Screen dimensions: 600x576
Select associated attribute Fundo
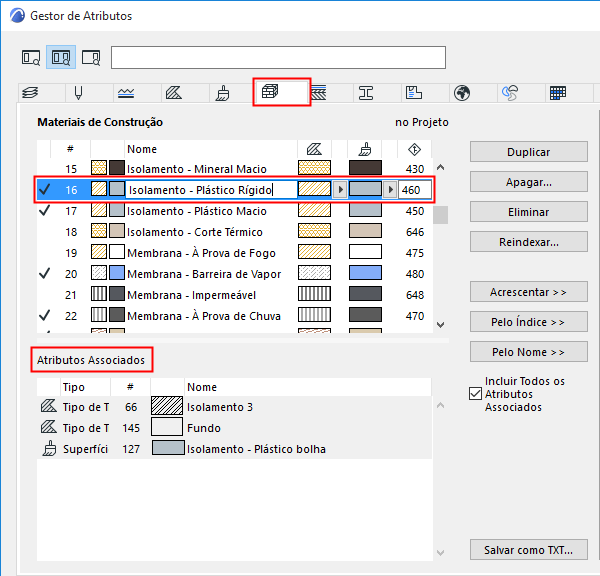tap(234, 428)
